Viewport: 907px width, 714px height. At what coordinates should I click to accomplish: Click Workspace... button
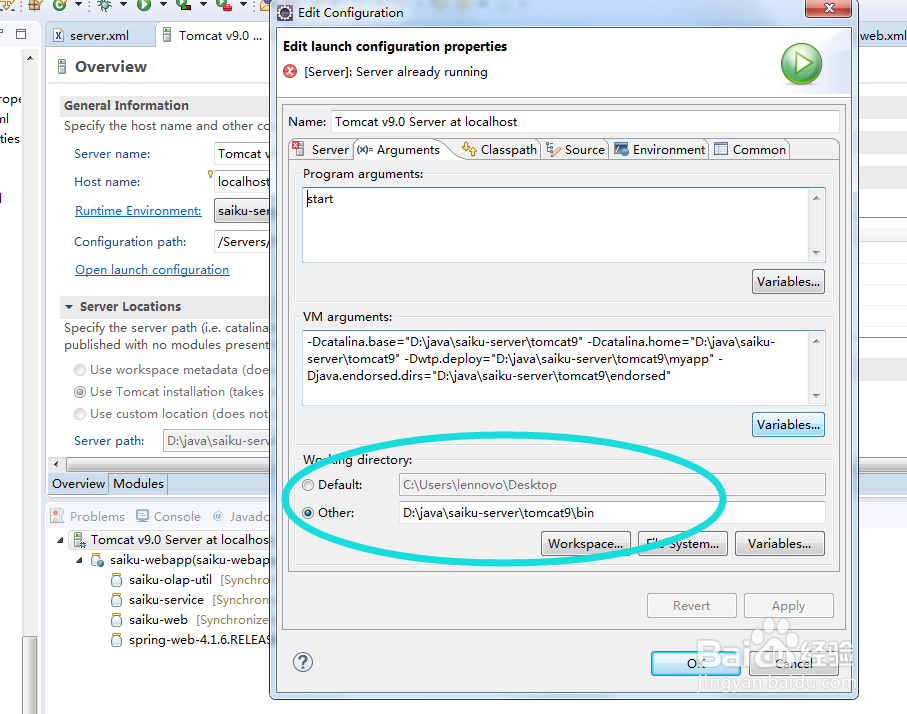pos(585,544)
